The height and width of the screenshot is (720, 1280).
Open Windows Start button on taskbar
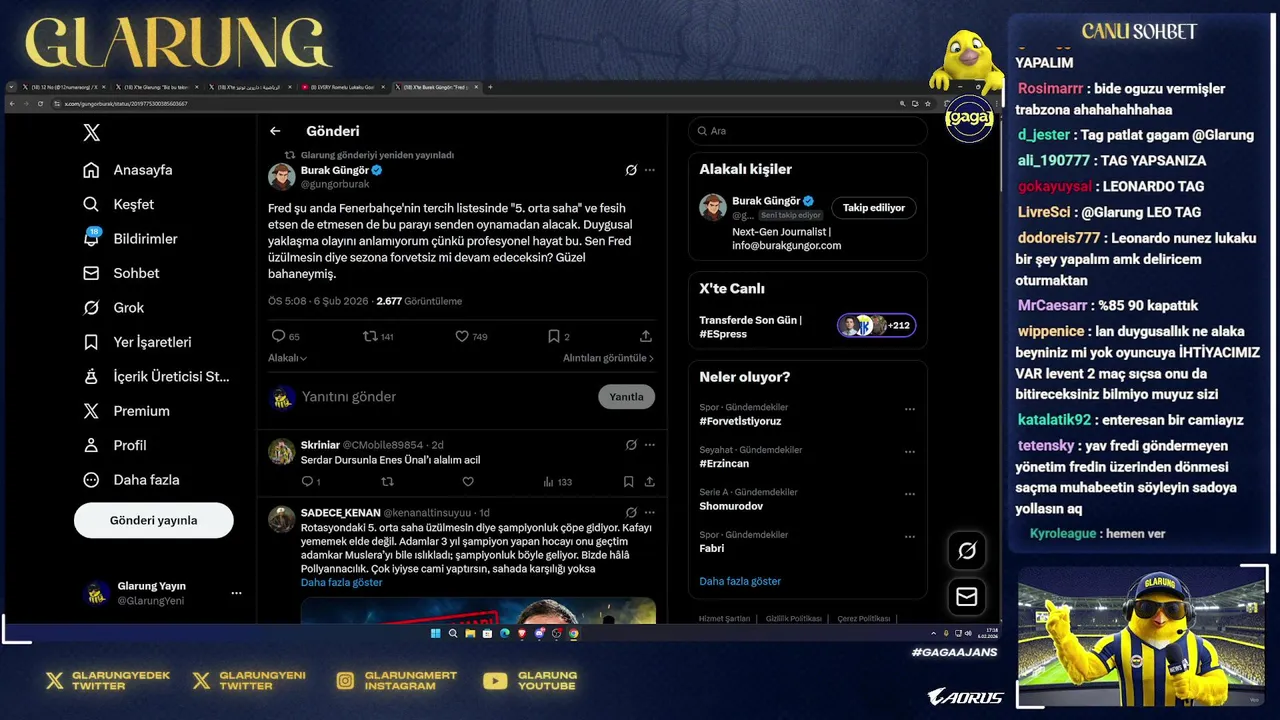436,633
